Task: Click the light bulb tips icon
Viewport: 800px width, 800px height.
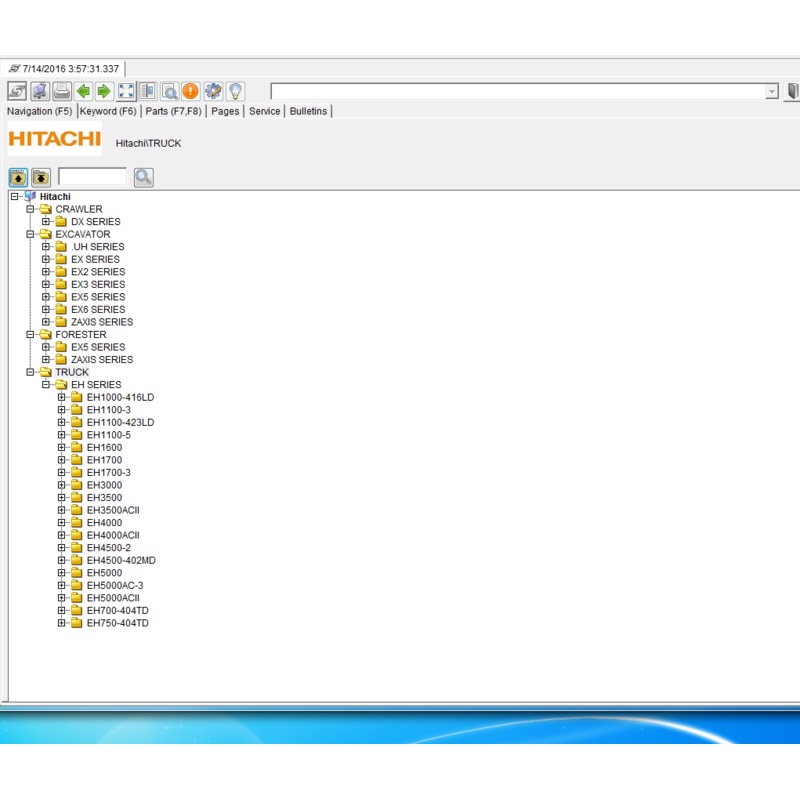Action: (x=235, y=91)
